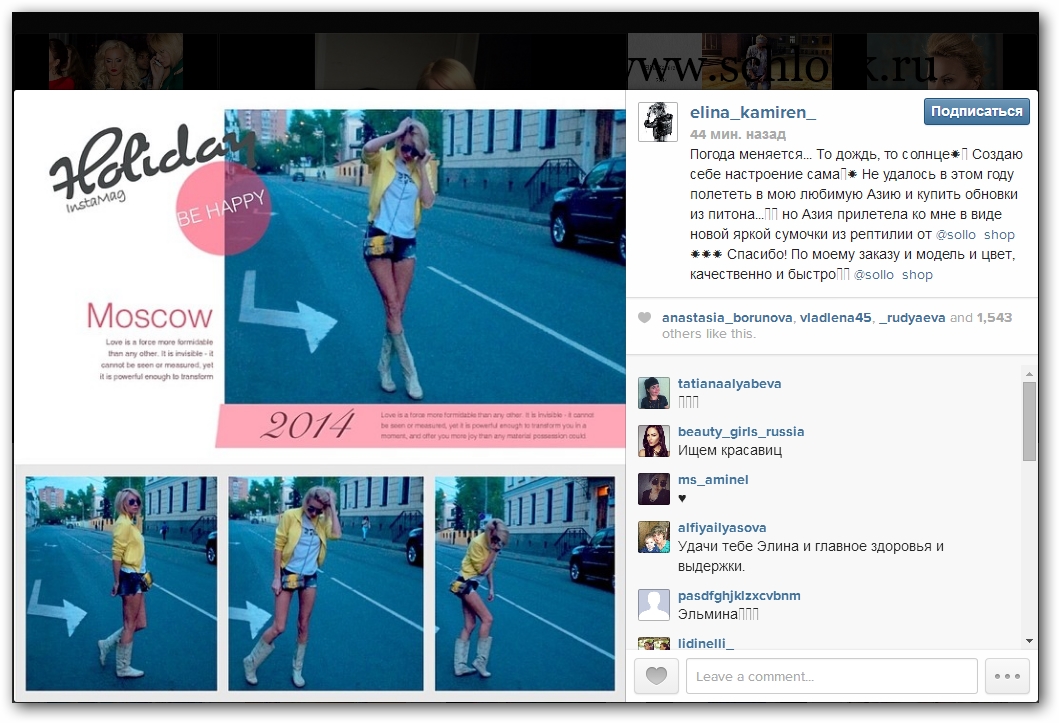Image resolution: width=1059 pixels, height=723 pixels.
Task: Click pasdfghjklzxcvbnm default avatar
Action: [x=654, y=605]
